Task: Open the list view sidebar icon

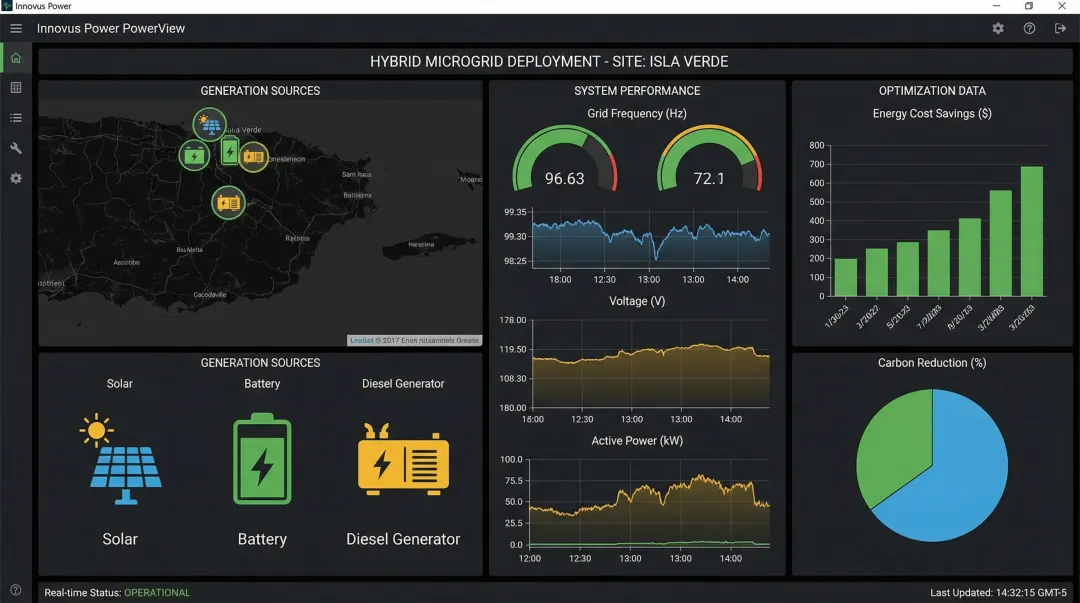Action: coord(16,118)
